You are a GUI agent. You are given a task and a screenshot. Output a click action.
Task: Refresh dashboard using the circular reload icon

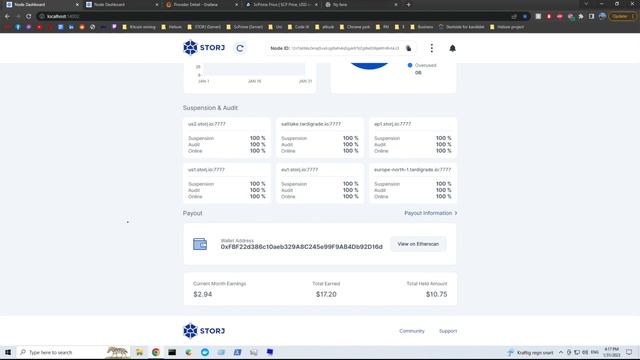240,48
